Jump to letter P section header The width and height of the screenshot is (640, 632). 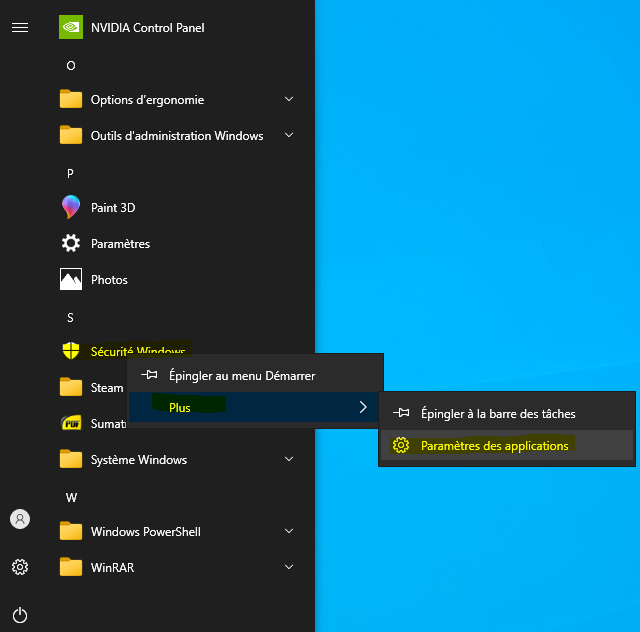point(70,174)
